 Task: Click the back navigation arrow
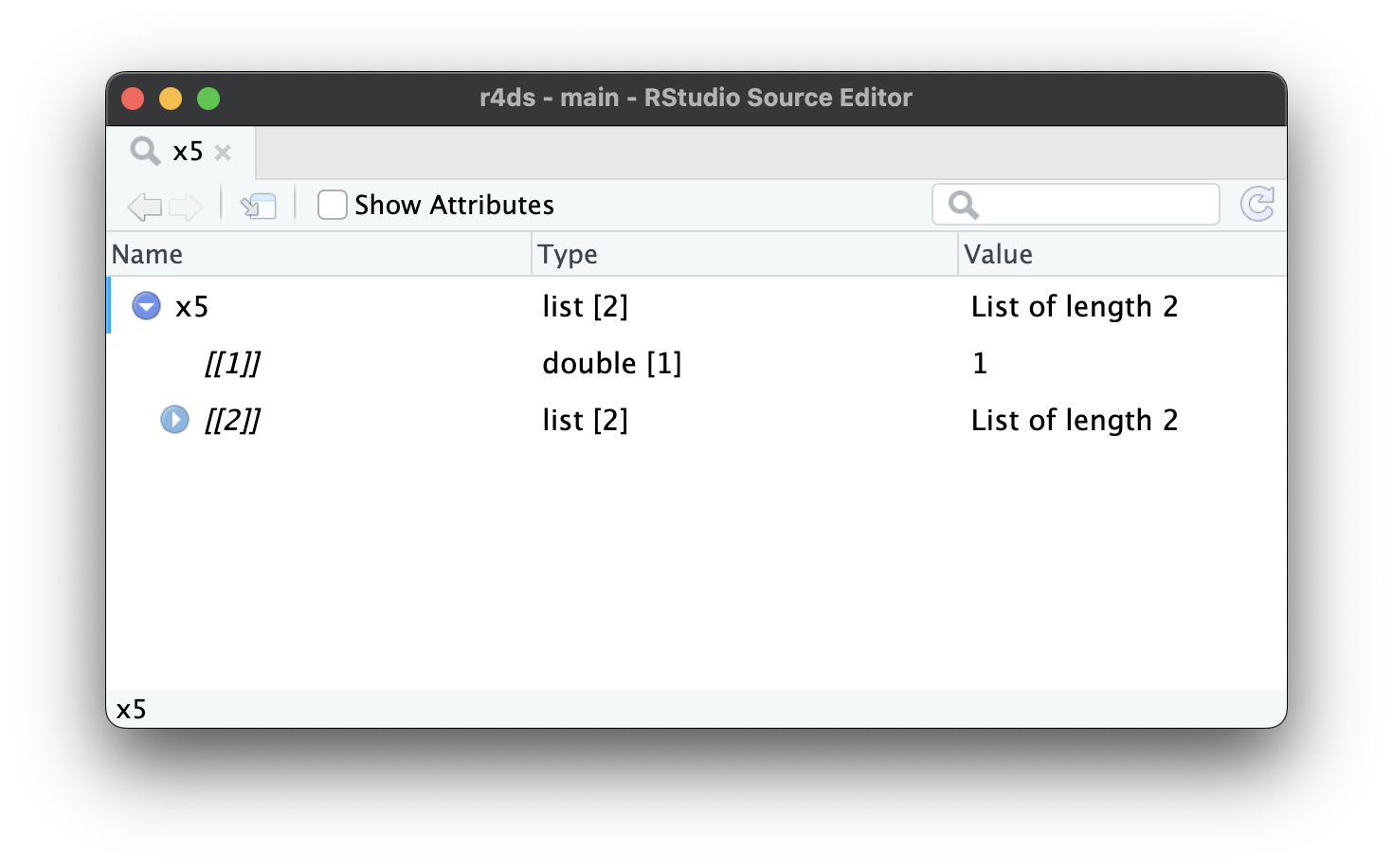[x=145, y=207]
